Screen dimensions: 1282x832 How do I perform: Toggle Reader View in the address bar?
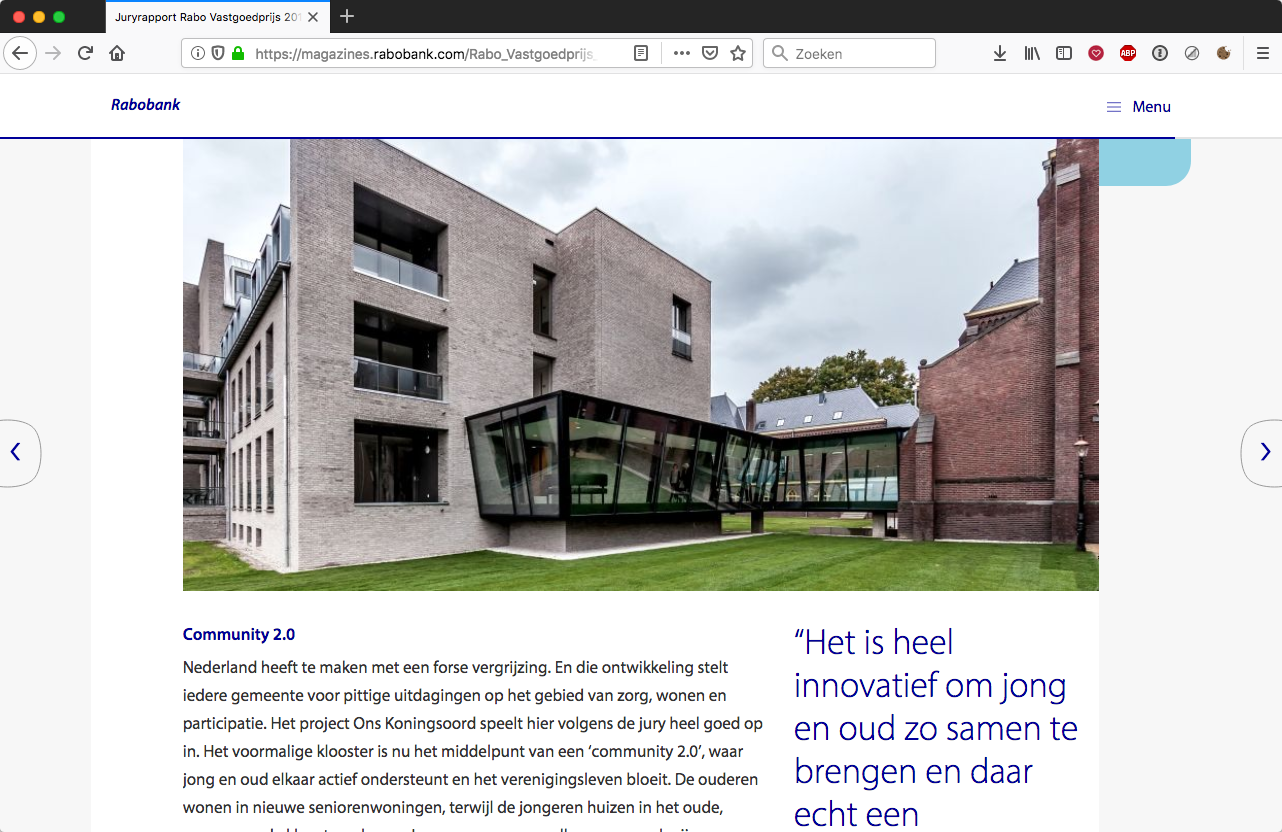tap(641, 54)
